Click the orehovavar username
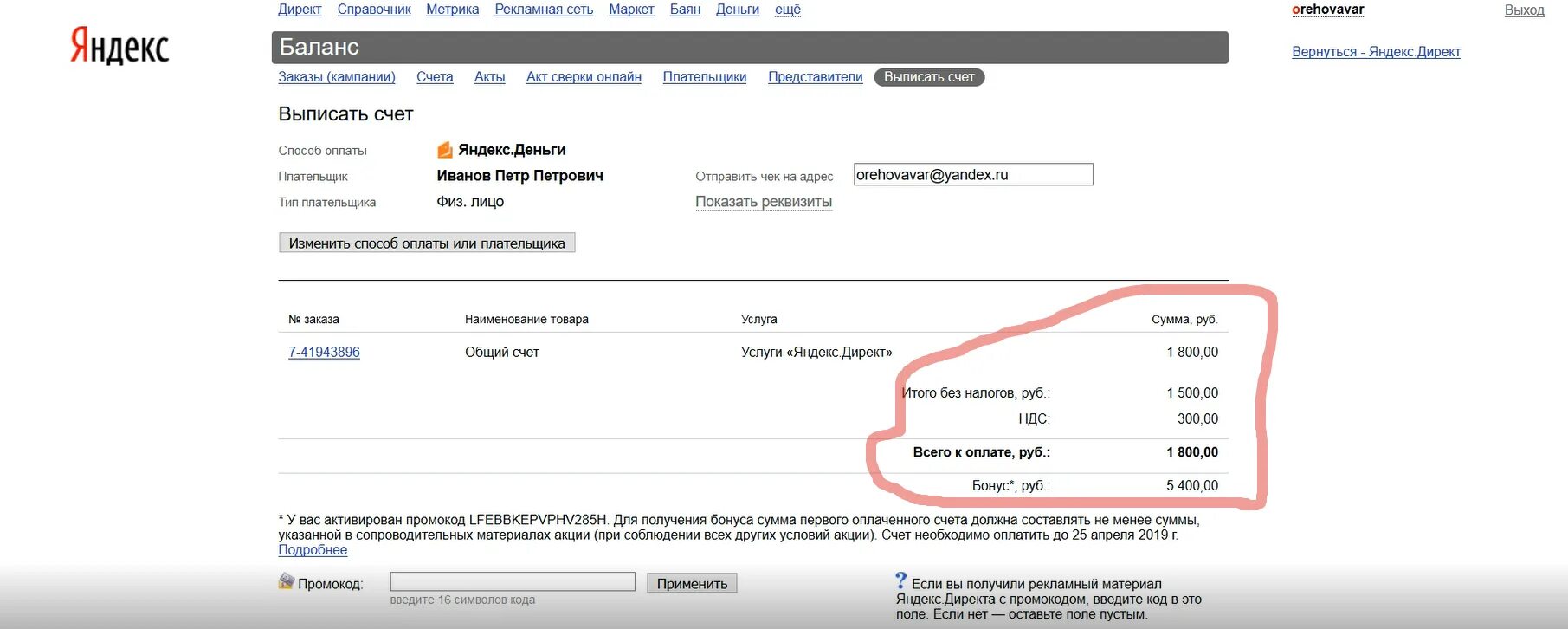The height and width of the screenshot is (629, 1568). (1328, 10)
